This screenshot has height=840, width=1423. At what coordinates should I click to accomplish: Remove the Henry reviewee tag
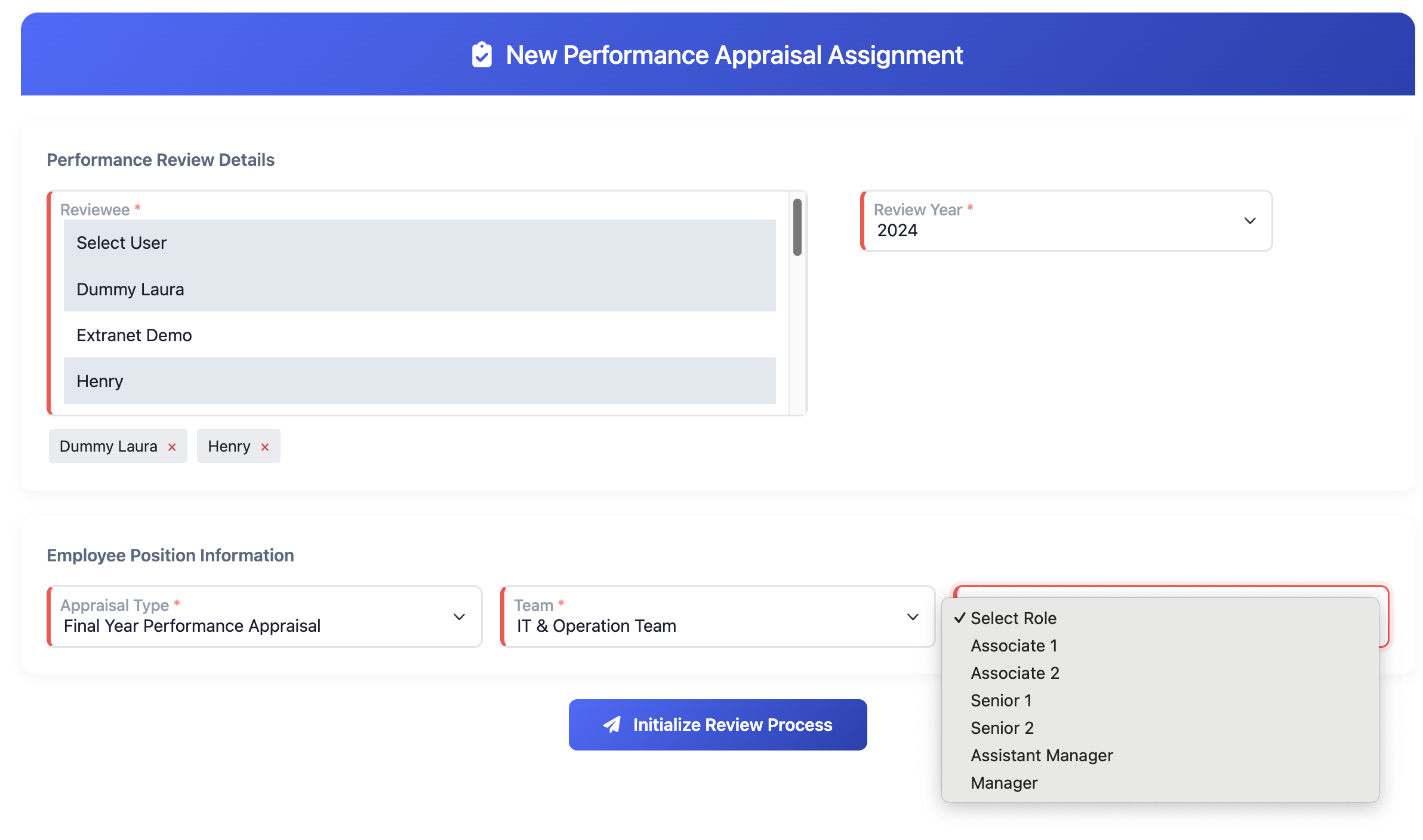pos(265,447)
